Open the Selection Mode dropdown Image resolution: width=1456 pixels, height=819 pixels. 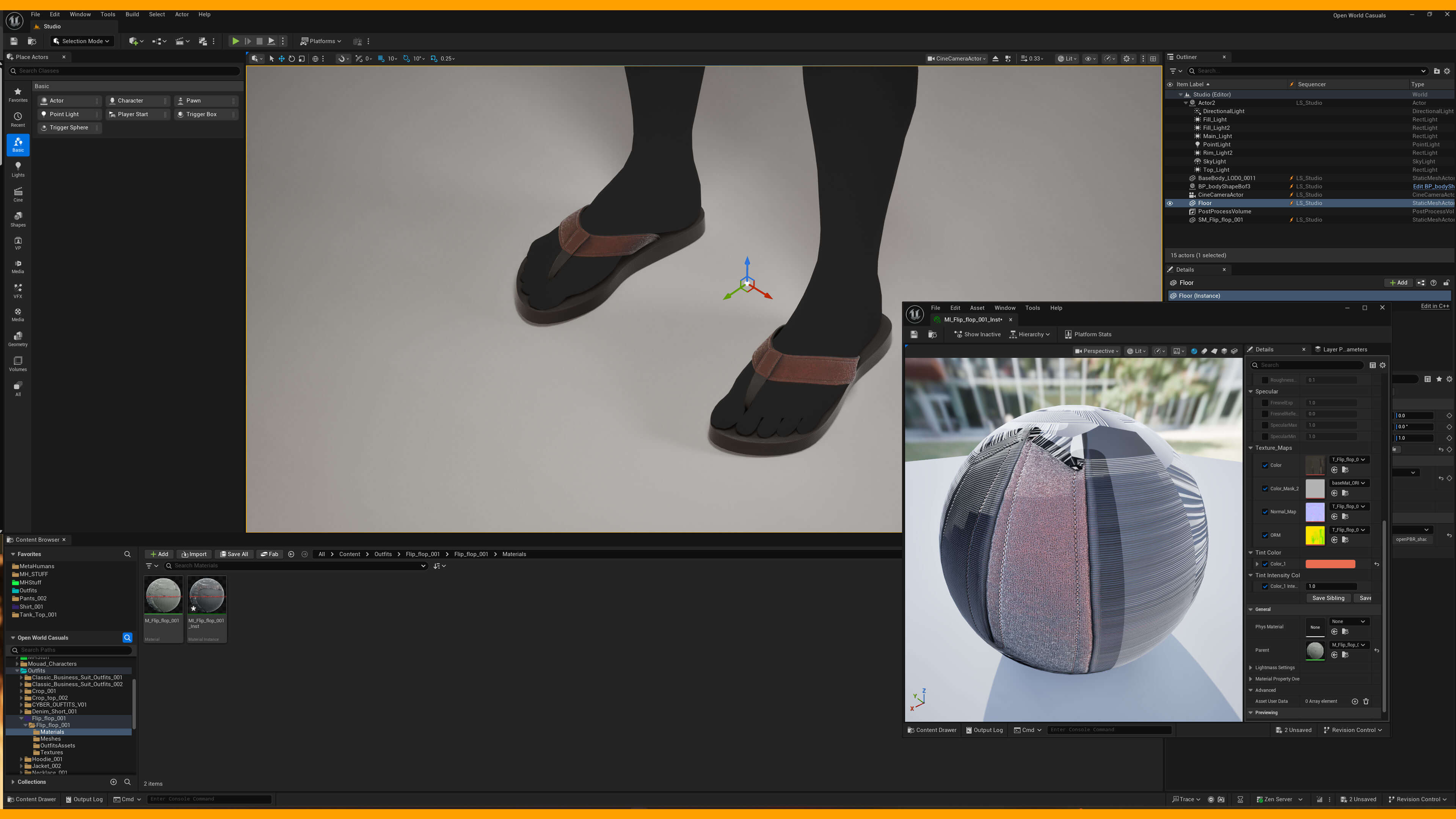(x=82, y=41)
